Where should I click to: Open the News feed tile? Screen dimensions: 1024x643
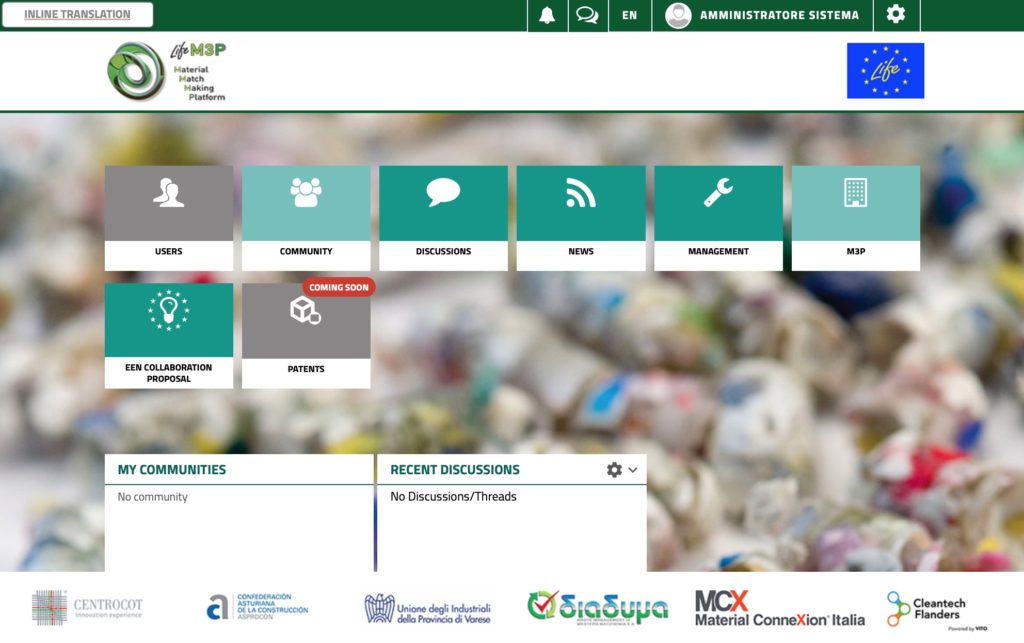pyautogui.click(x=581, y=217)
